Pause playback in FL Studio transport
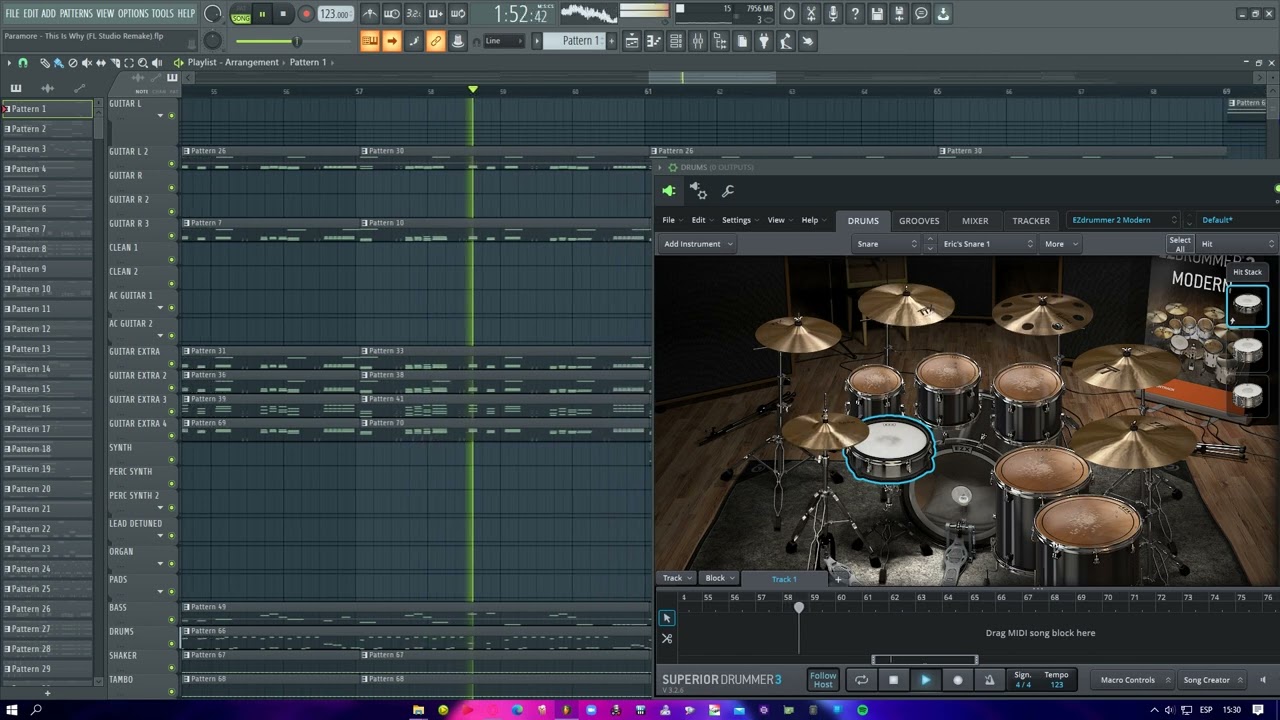 tap(262, 14)
